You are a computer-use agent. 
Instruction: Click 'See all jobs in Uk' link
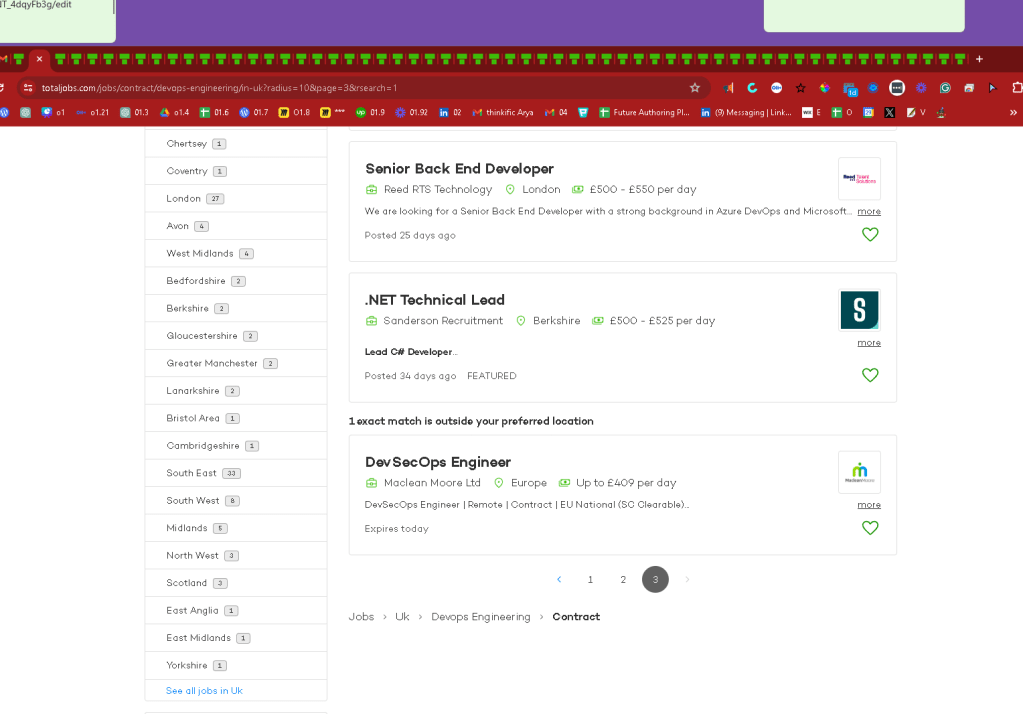point(204,691)
